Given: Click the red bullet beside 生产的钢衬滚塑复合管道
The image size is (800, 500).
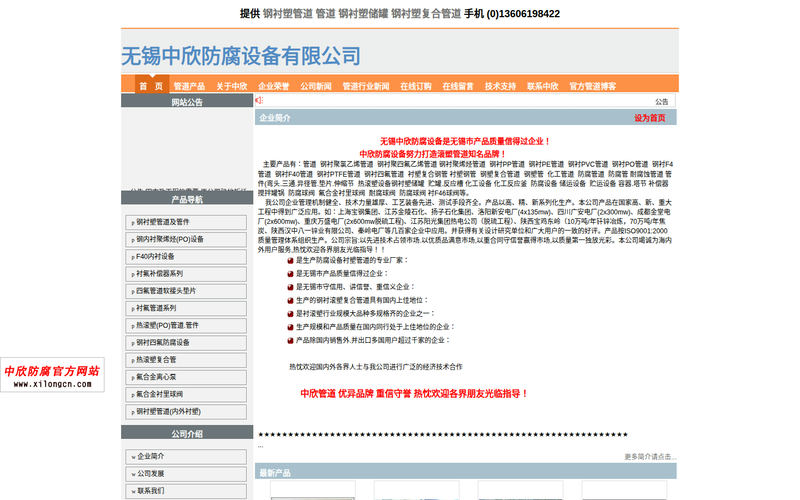Looking at the screenshot, I should [x=290, y=301].
